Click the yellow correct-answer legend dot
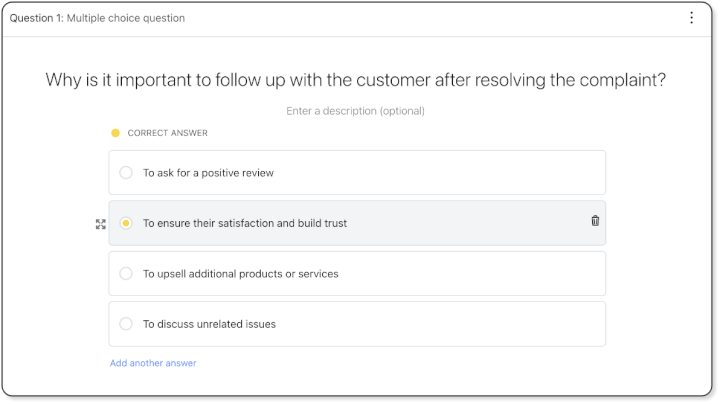The width and height of the screenshot is (720, 404). click(116, 133)
